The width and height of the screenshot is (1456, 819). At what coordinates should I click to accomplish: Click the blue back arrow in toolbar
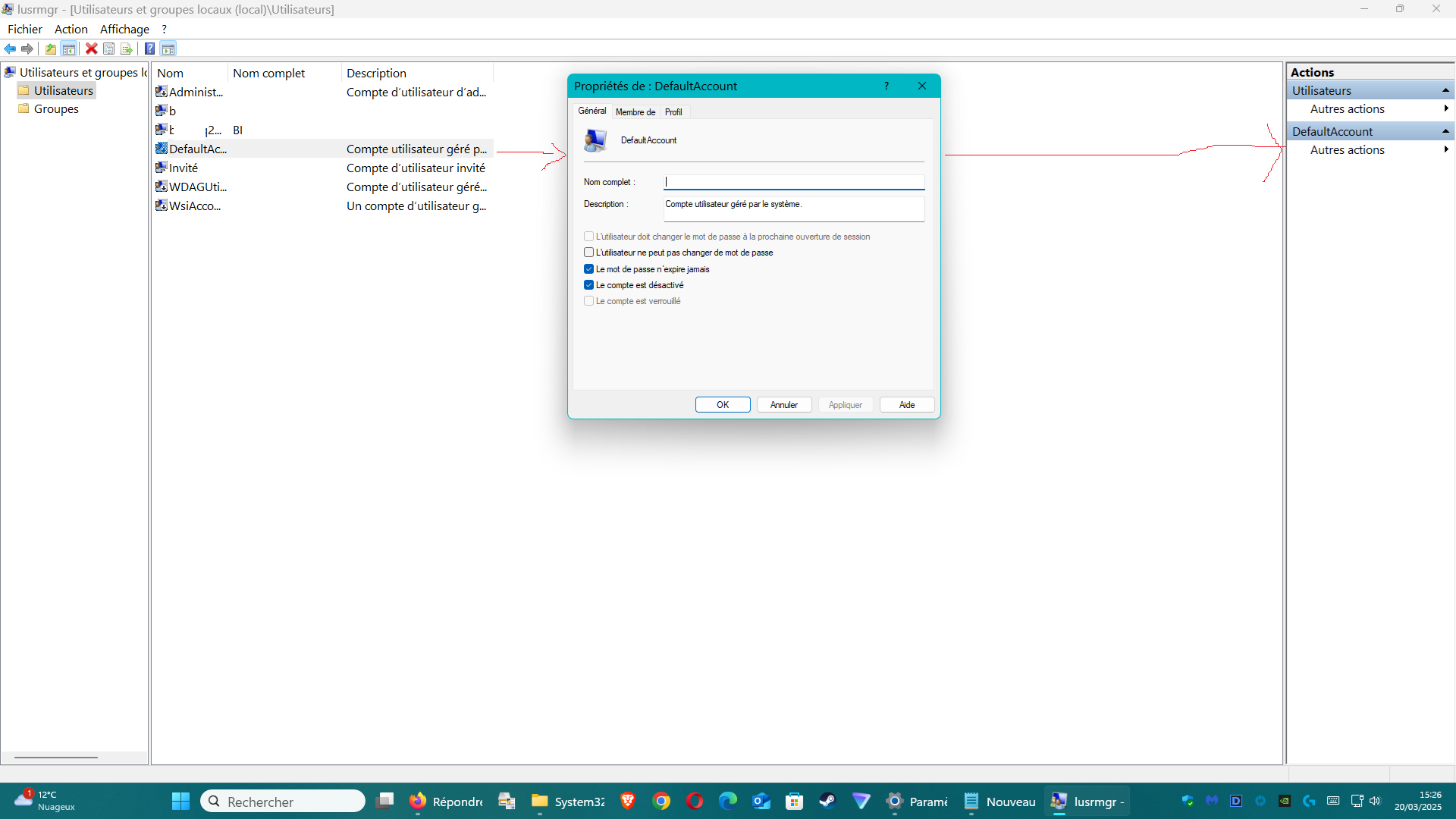10,49
